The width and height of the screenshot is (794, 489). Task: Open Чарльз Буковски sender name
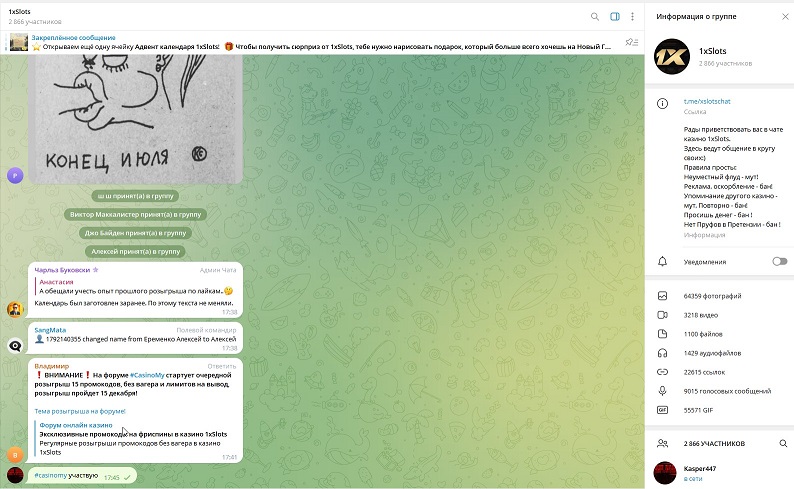62,270
